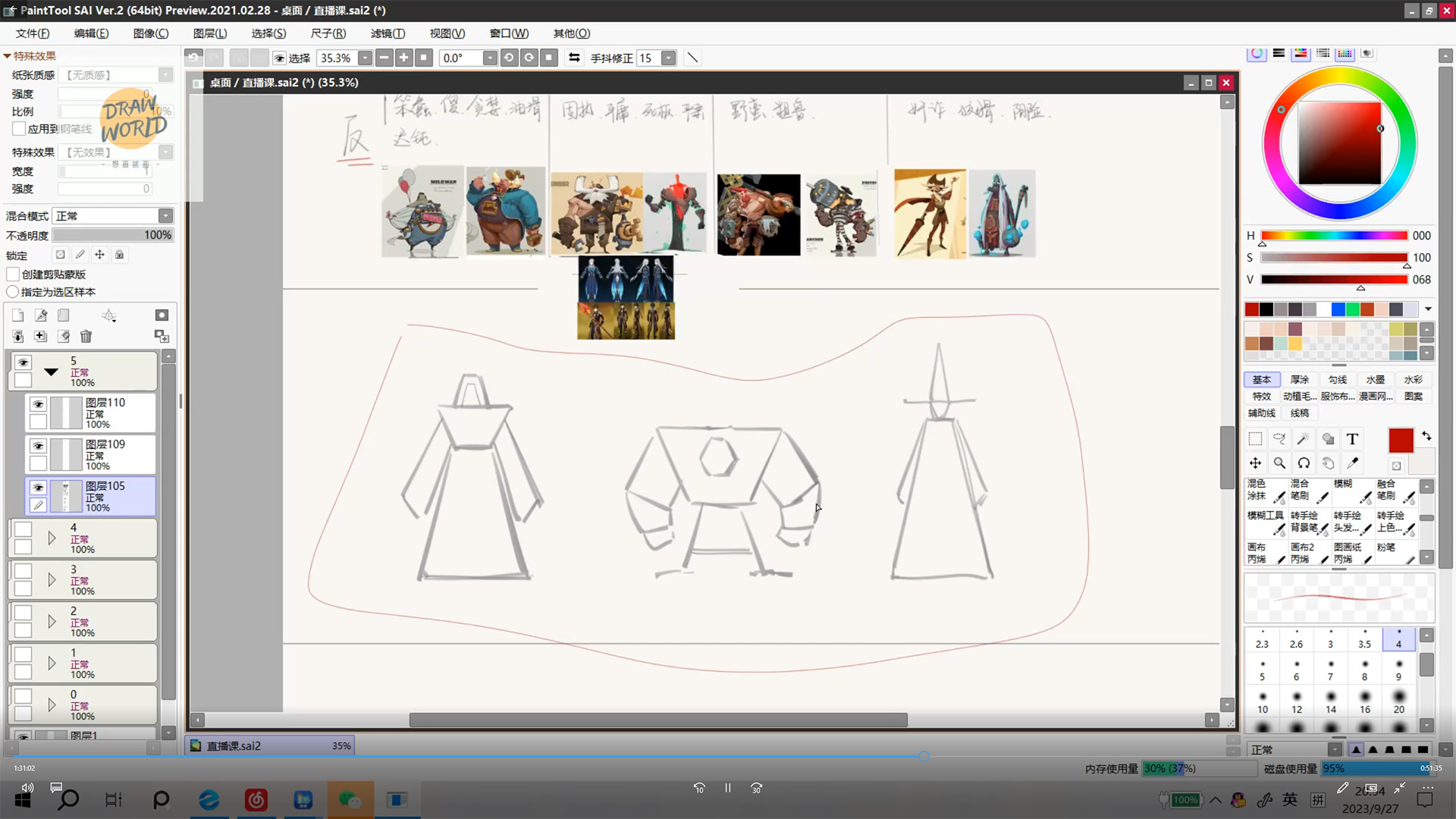This screenshot has width=1456, height=819.
Task: Select the rotate view tool
Action: [x=1304, y=463]
